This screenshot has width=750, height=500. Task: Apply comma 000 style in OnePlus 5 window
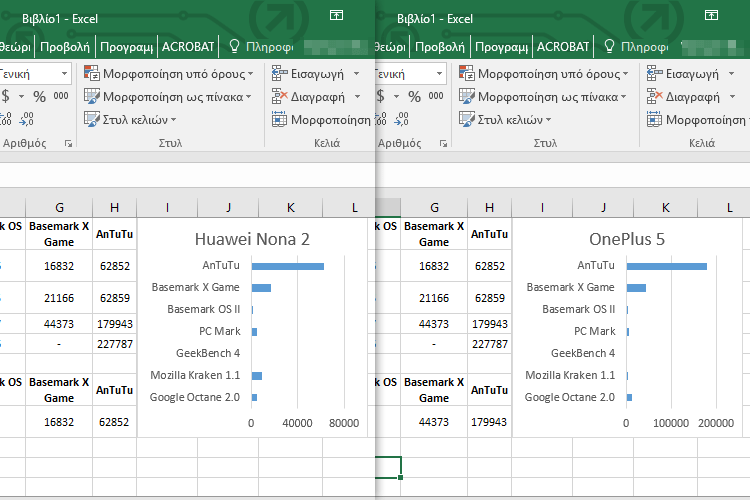click(436, 96)
